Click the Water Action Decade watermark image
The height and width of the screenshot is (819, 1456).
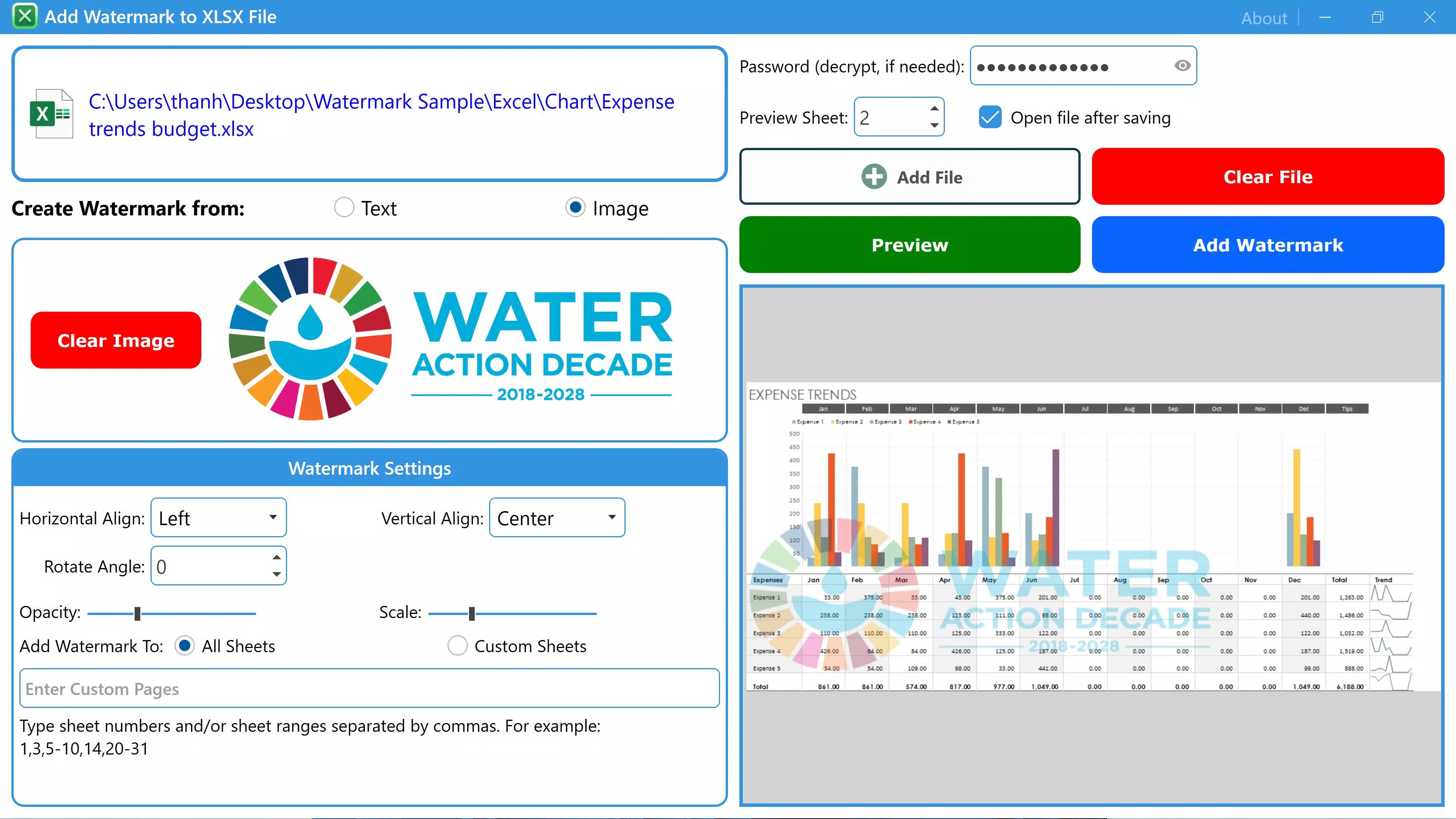450,339
